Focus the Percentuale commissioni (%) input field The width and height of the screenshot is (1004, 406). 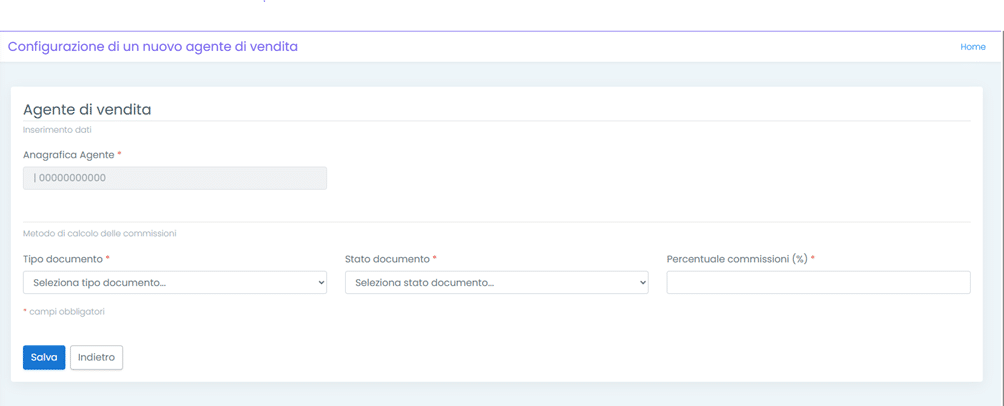click(x=818, y=283)
